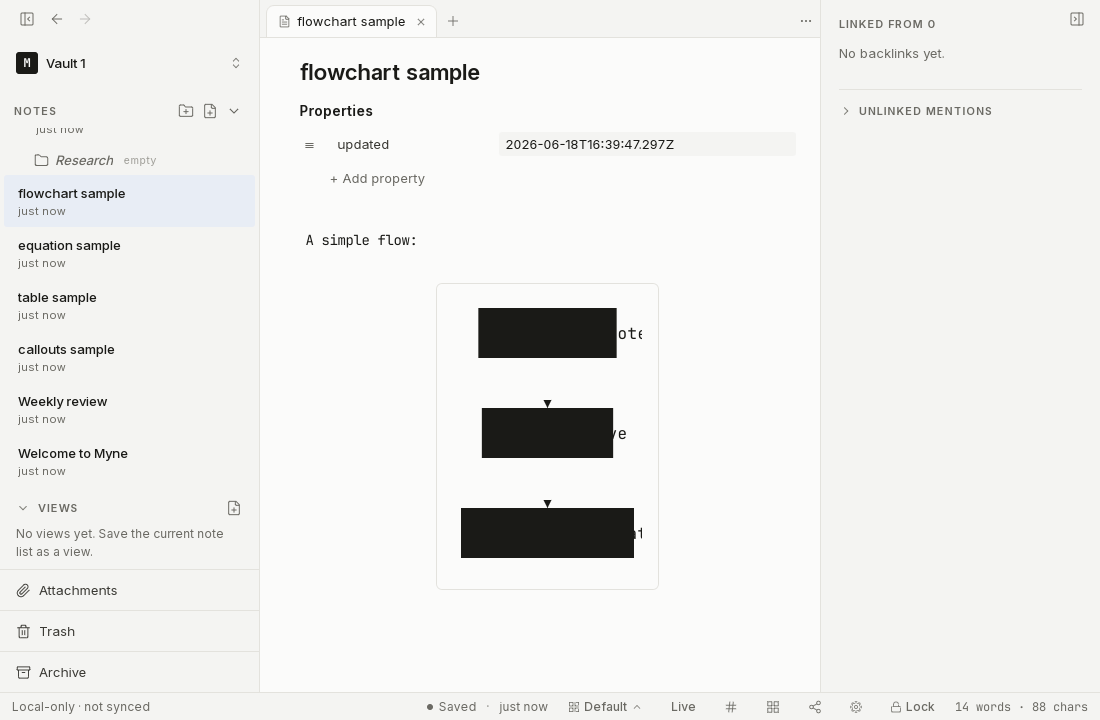Click the middle flowchart node
The height and width of the screenshot is (720, 1100).
547,433
